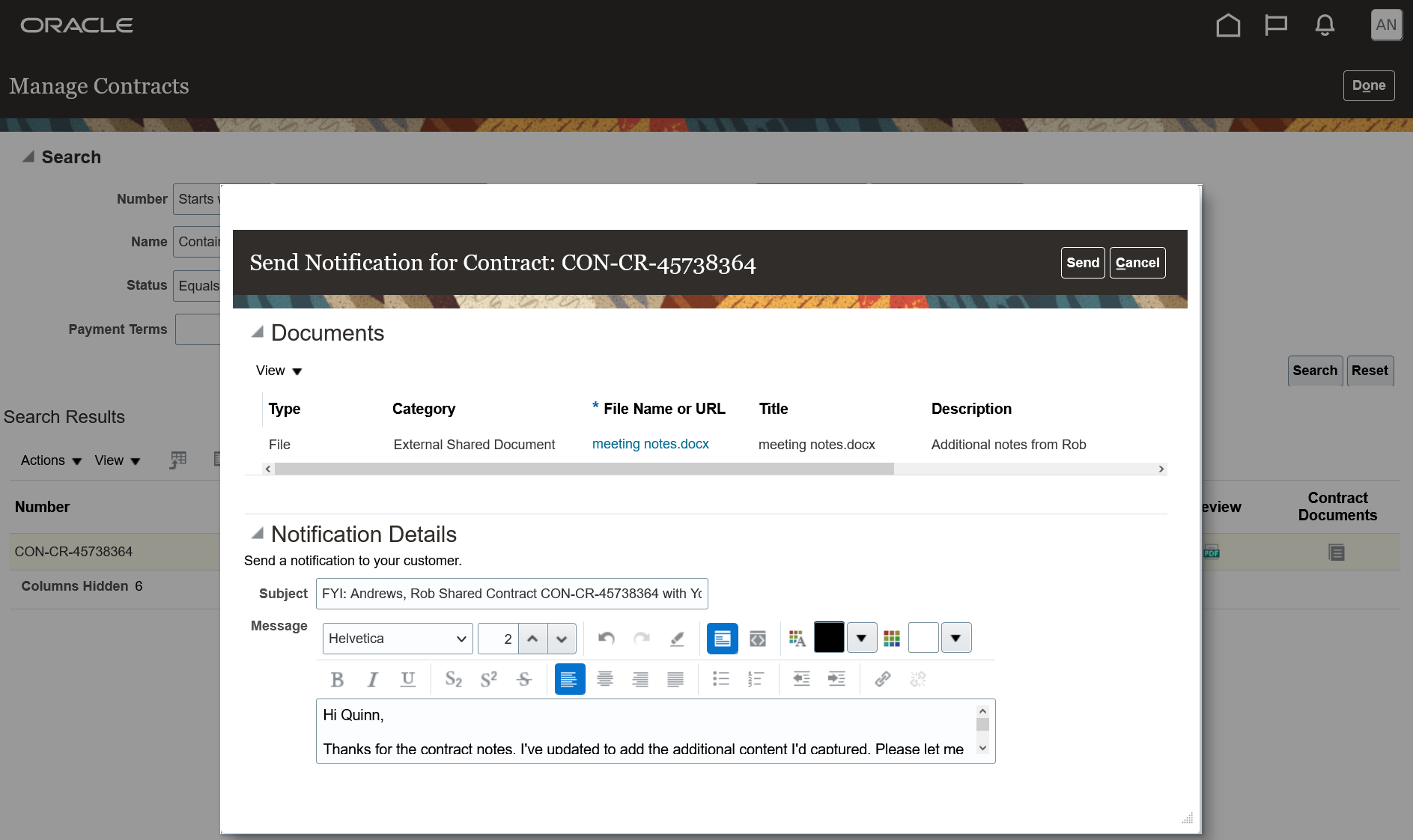The width and height of the screenshot is (1413, 840).
Task: Click the Reset button behind the dialog
Action: point(1370,371)
